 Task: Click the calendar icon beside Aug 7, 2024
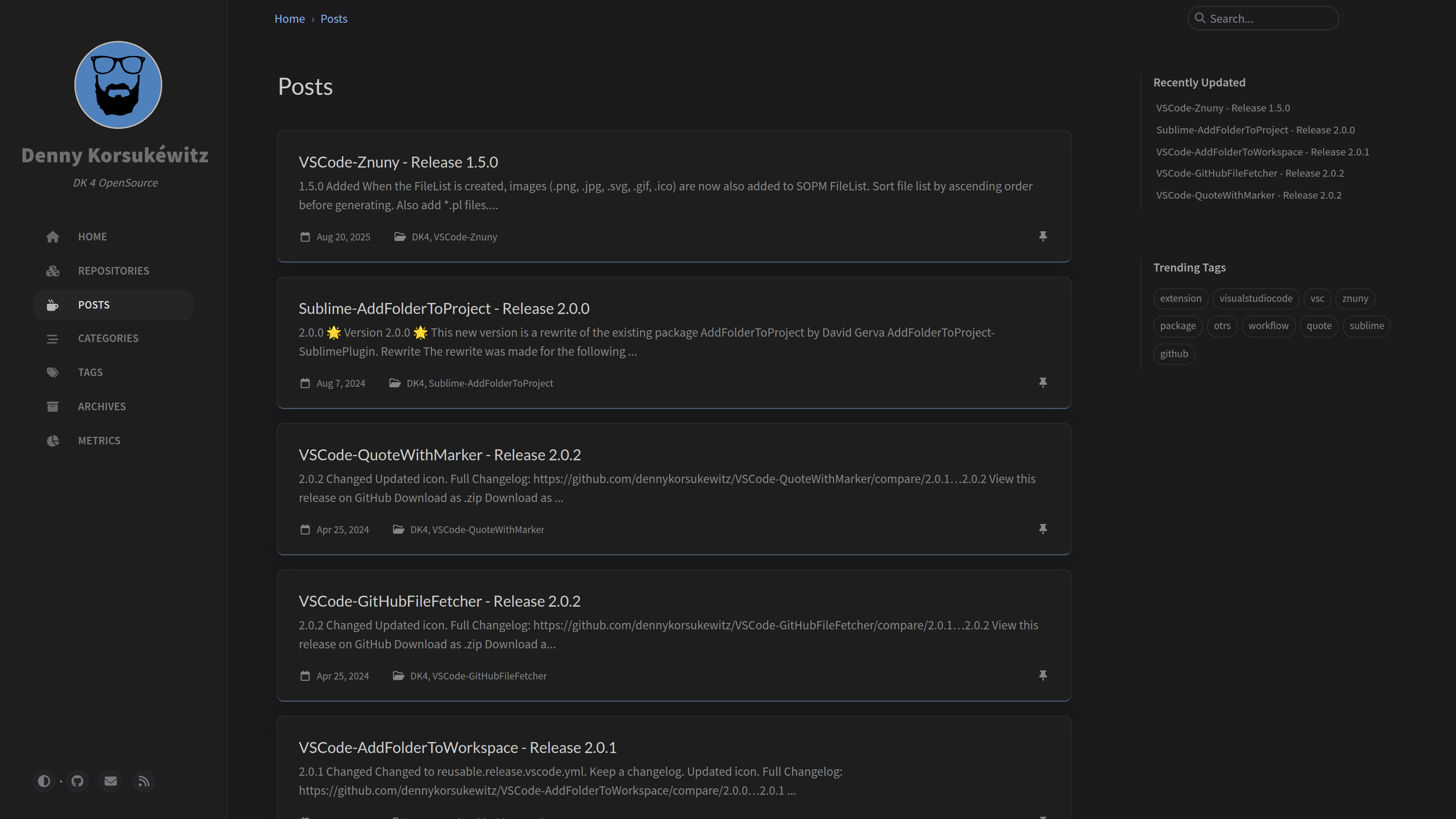coord(304,383)
